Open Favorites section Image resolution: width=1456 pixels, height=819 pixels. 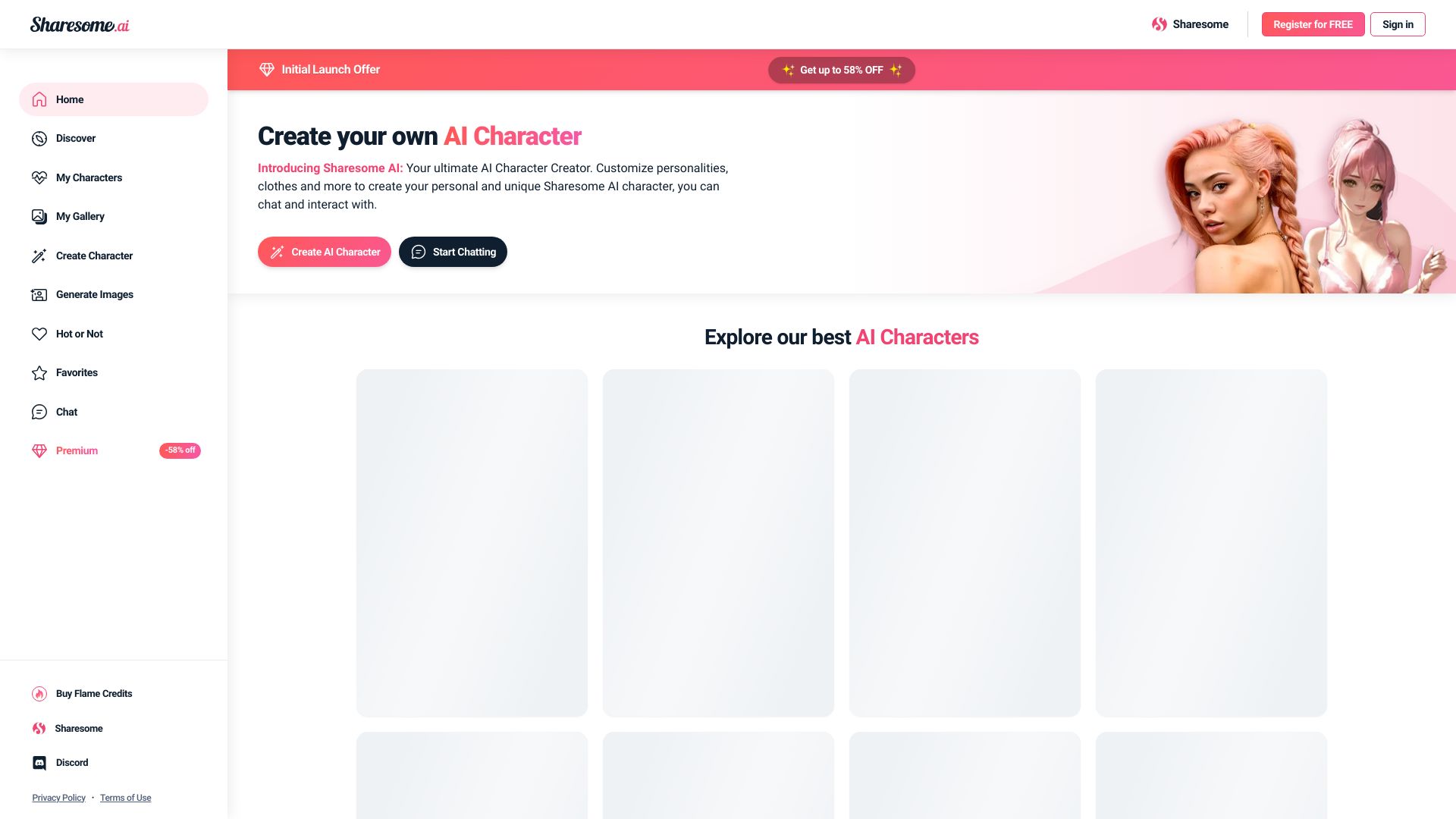(x=77, y=373)
